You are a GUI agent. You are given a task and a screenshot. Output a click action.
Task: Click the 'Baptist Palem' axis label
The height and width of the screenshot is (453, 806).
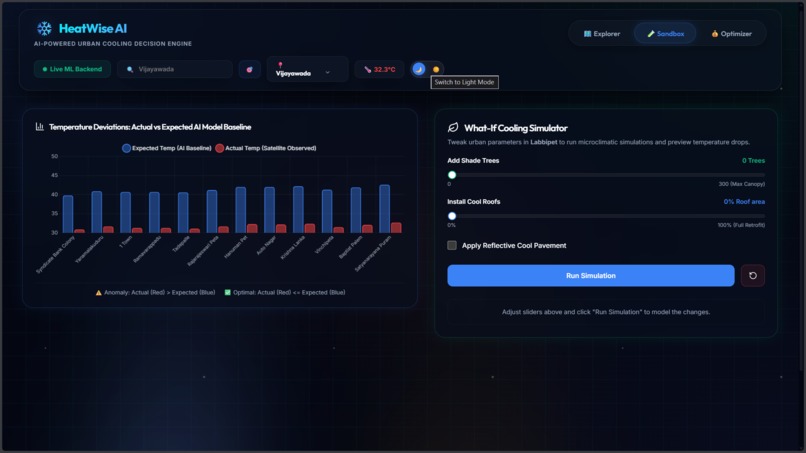coord(351,247)
